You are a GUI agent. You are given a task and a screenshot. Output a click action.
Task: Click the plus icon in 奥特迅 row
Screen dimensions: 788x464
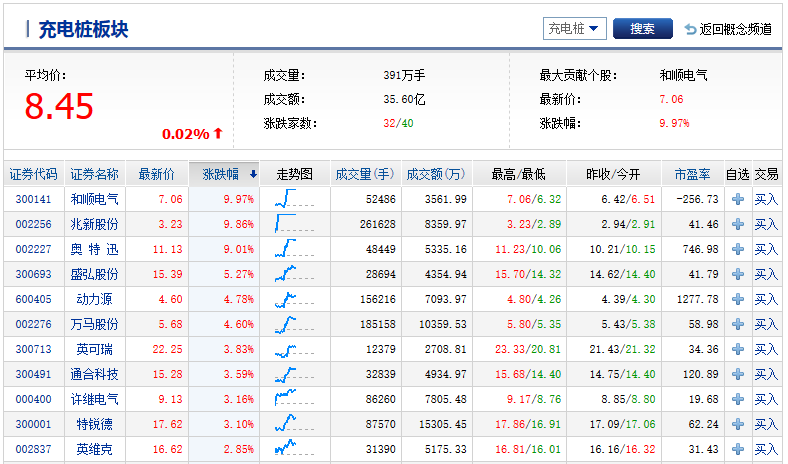point(737,249)
